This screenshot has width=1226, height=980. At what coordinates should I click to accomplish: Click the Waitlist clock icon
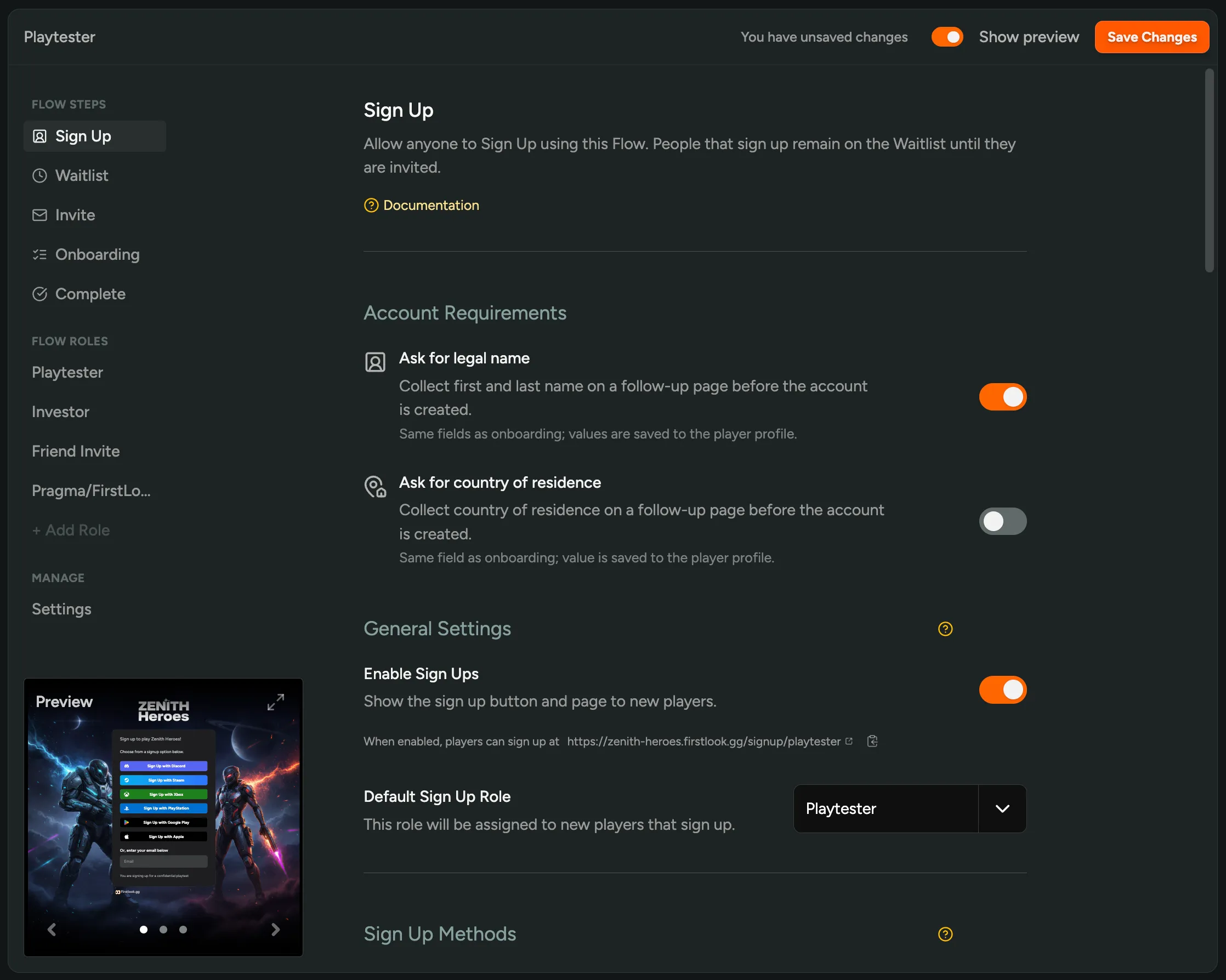pyautogui.click(x=39, y=175)
